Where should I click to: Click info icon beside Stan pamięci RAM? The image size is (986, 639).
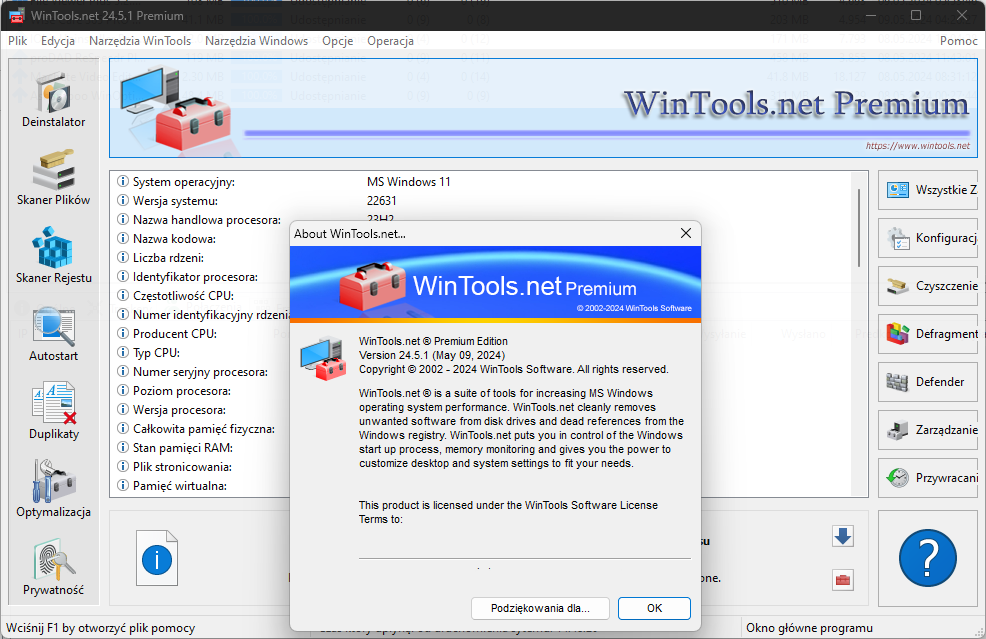pos(123,447)
